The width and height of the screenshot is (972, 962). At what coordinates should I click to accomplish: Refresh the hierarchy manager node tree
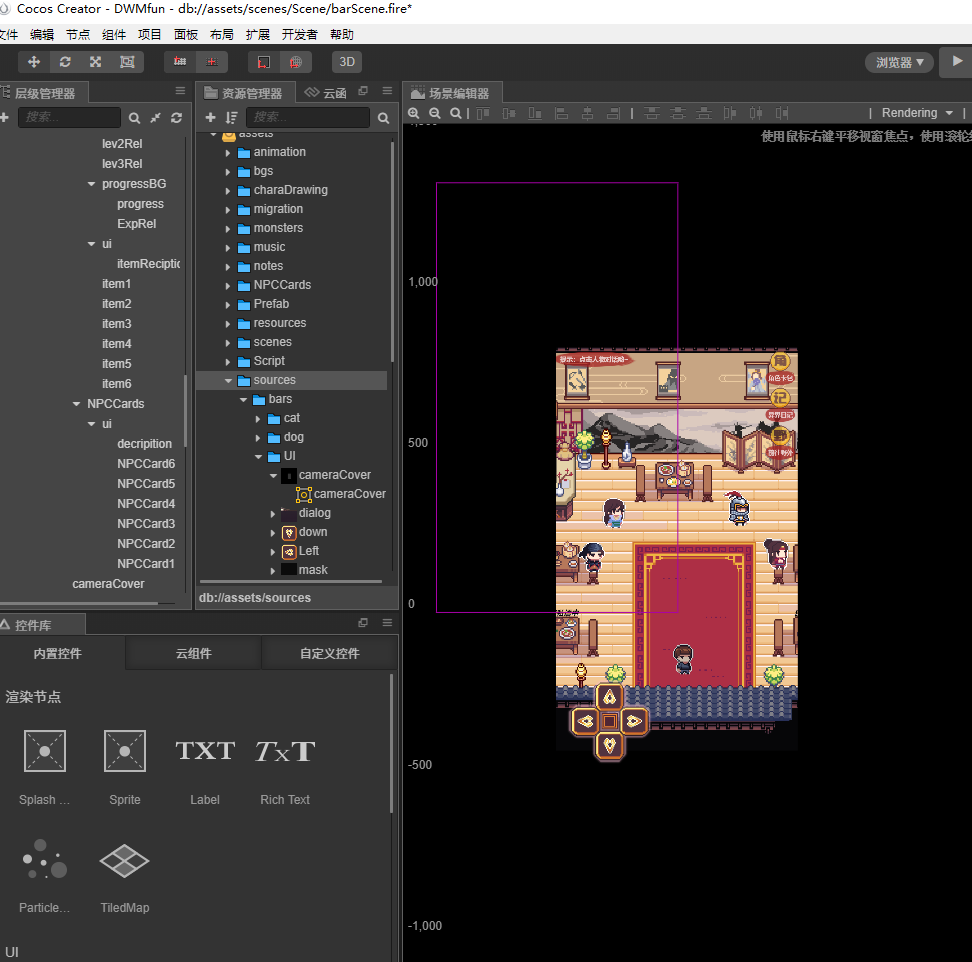[x=176, y=118]
